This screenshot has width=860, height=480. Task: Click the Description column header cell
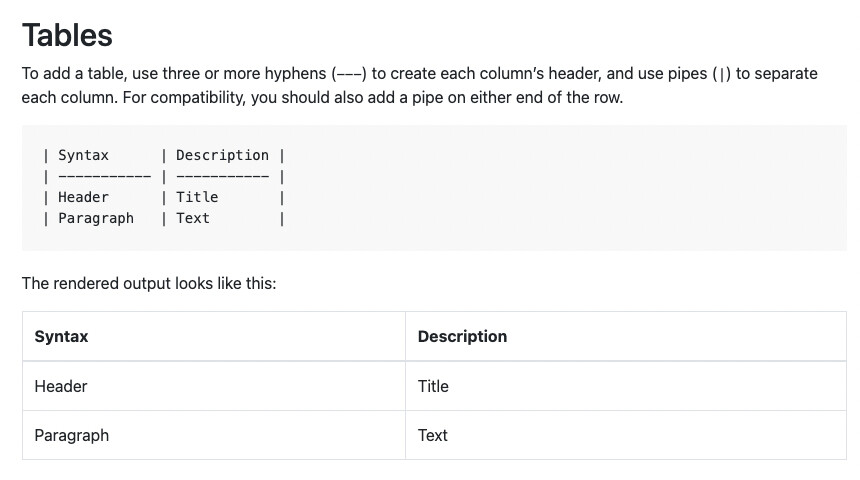(626, 336)
